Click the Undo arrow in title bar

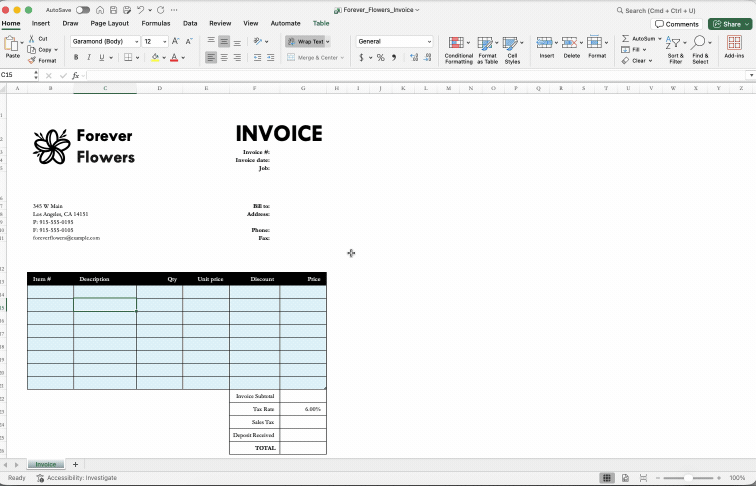tap(140, 10)
